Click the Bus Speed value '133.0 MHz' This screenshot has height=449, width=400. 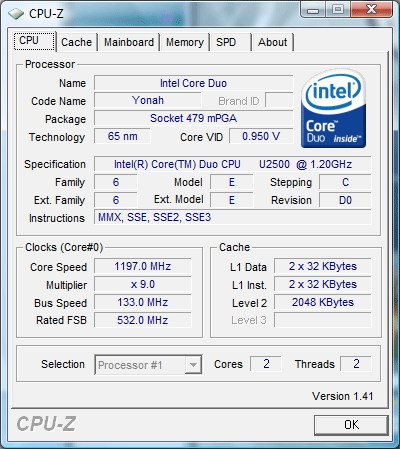tap(143, 302)
